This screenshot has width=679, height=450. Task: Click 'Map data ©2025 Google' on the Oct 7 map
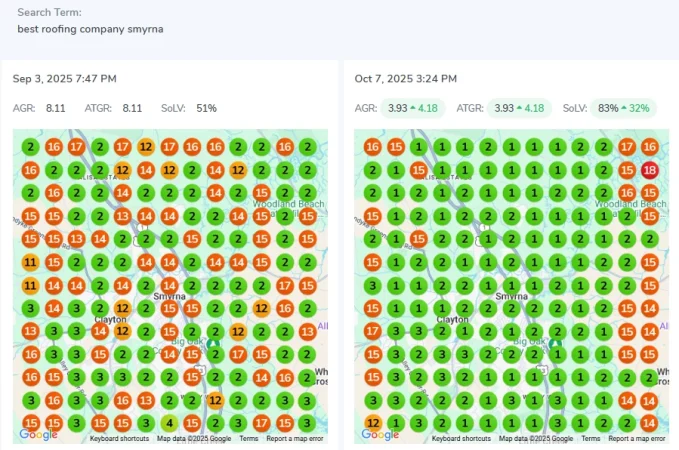coord(536,438)
